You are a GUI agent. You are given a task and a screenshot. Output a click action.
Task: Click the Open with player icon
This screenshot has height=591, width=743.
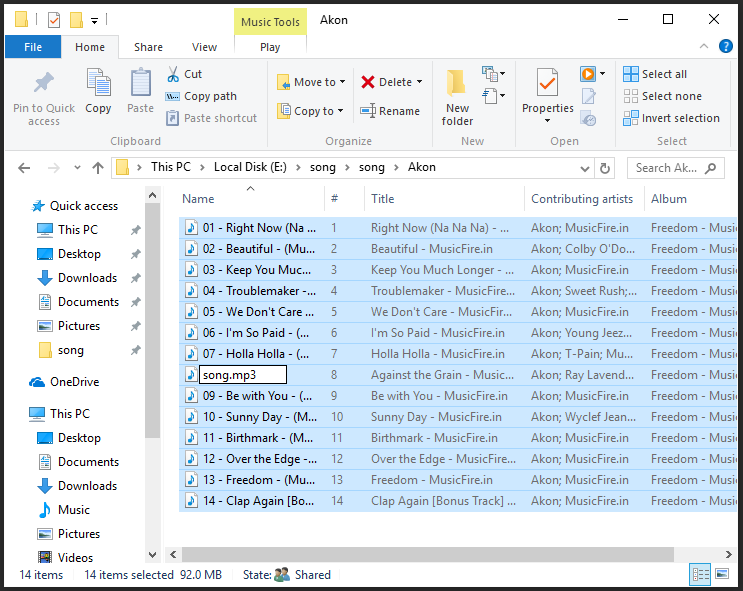tap(588, 73)
